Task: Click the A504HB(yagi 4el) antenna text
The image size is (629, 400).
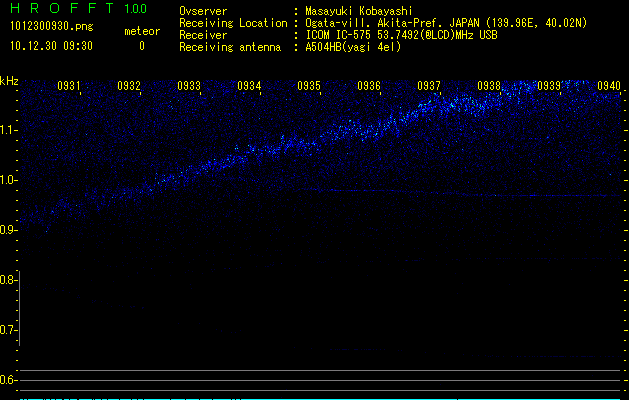Action: click(x=353, y=47)
